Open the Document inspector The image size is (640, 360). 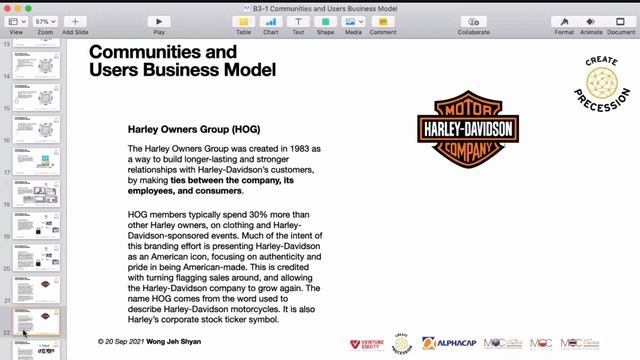(620, 22)
